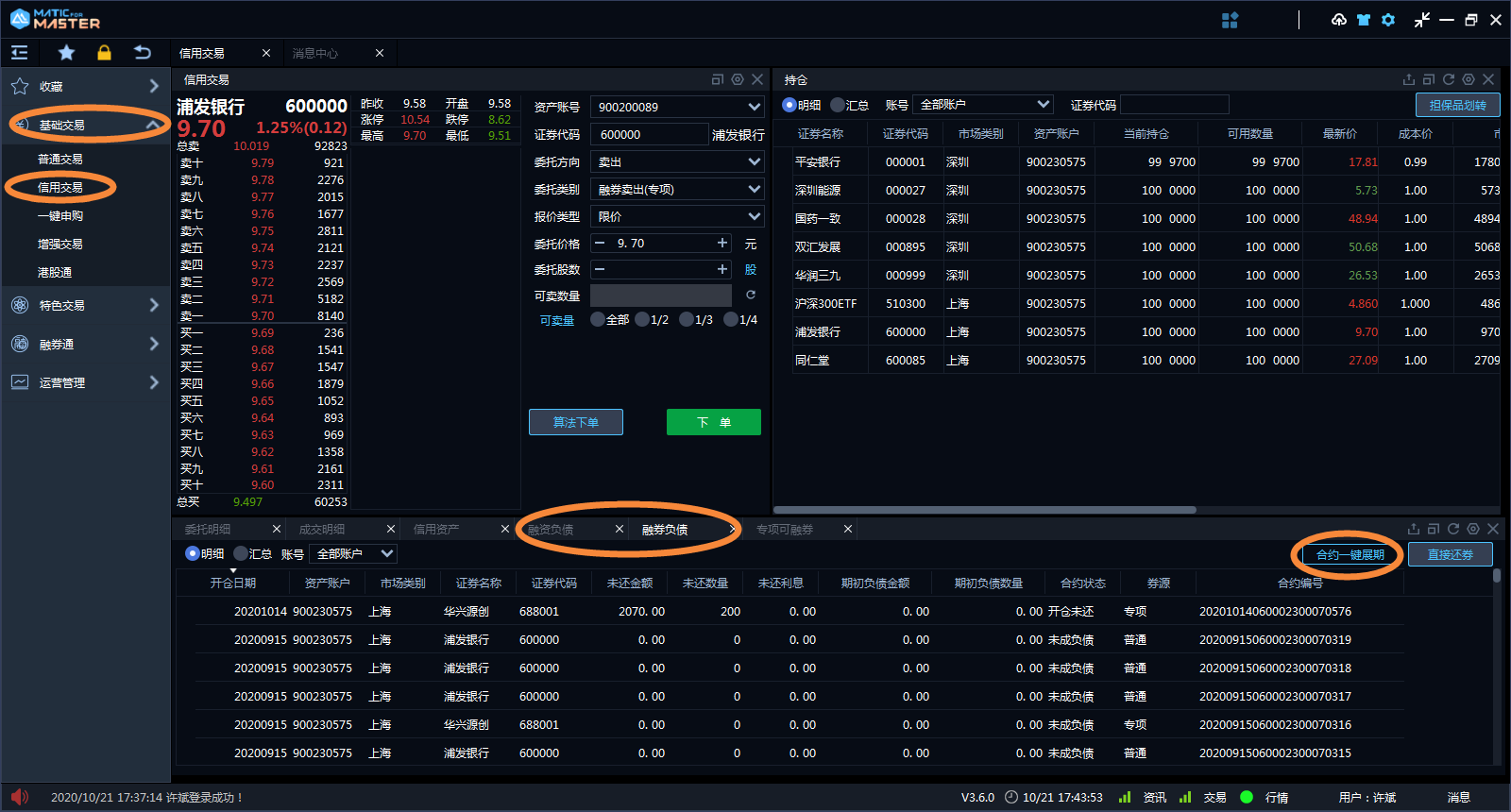Select the 全部 sellable quantity option

point(598,320)
